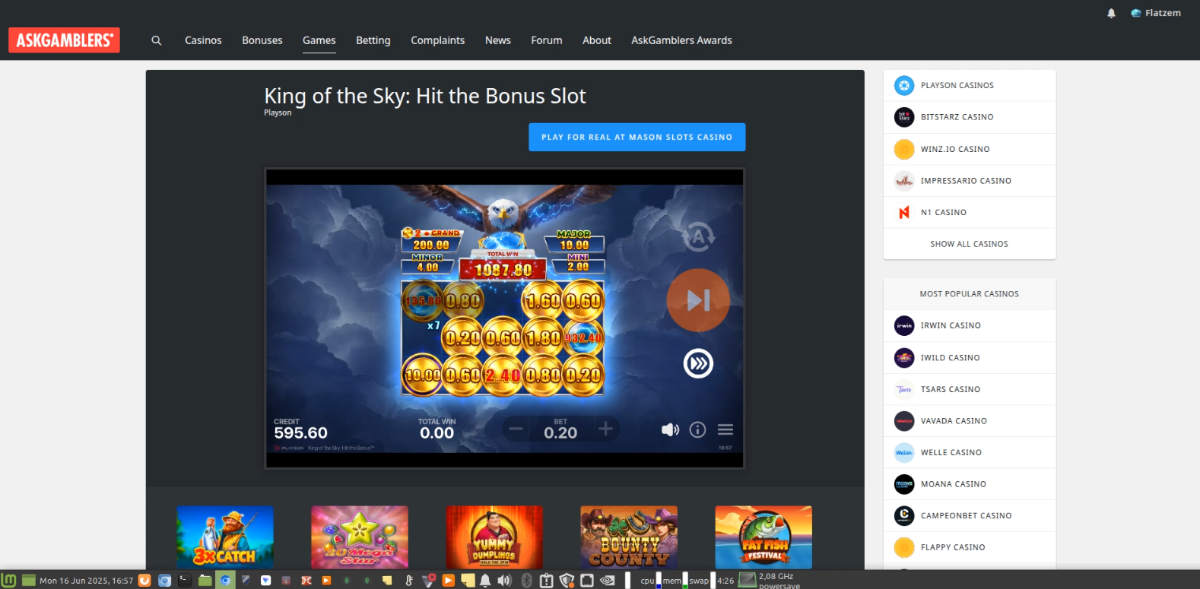Open the Betting menu
1200x589 pixels.
click(x=373, y=40)
